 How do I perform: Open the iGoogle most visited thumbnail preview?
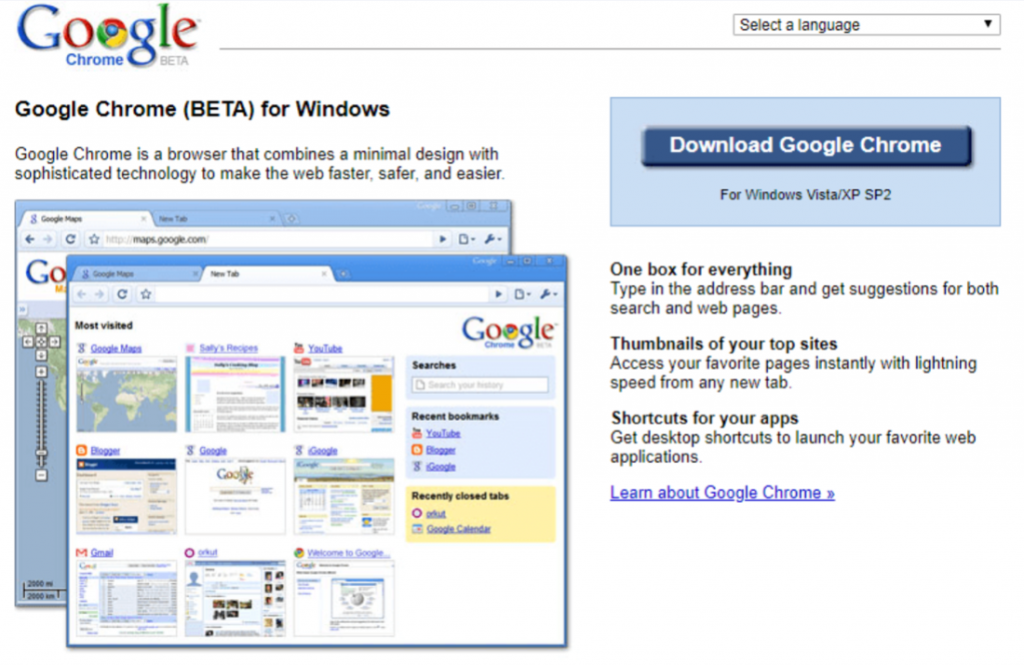pyautogui.click(x=344, y=496)
